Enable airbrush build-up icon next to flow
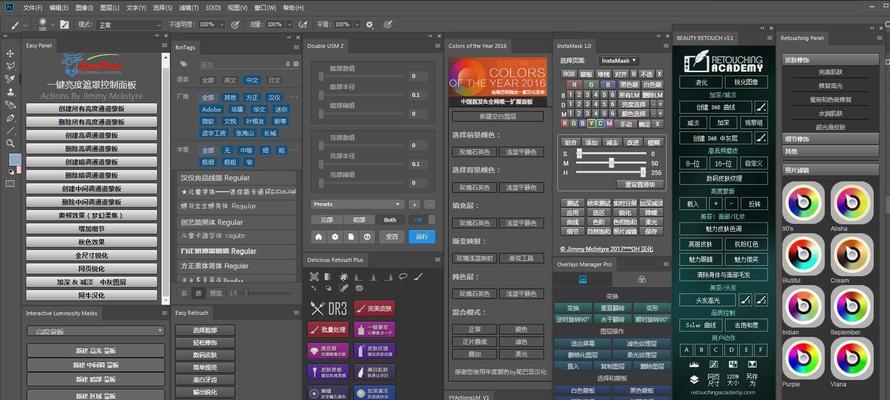Viewport: 890px width, 400px height. [x=303, y=24]
